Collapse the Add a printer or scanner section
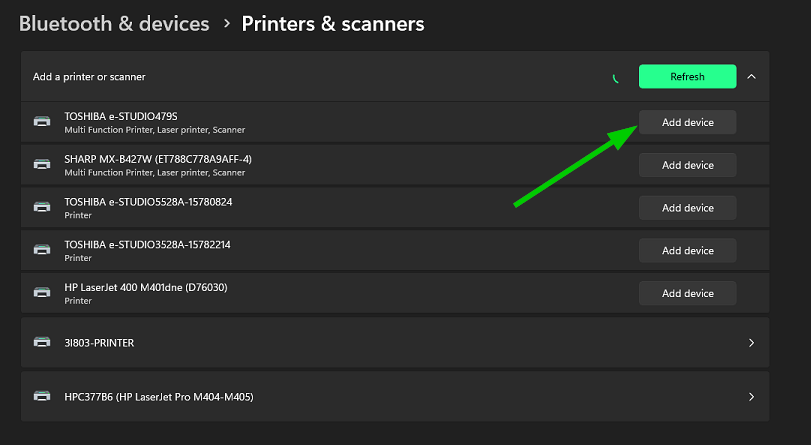Viewport: 811px width, 445px height. 752,77
